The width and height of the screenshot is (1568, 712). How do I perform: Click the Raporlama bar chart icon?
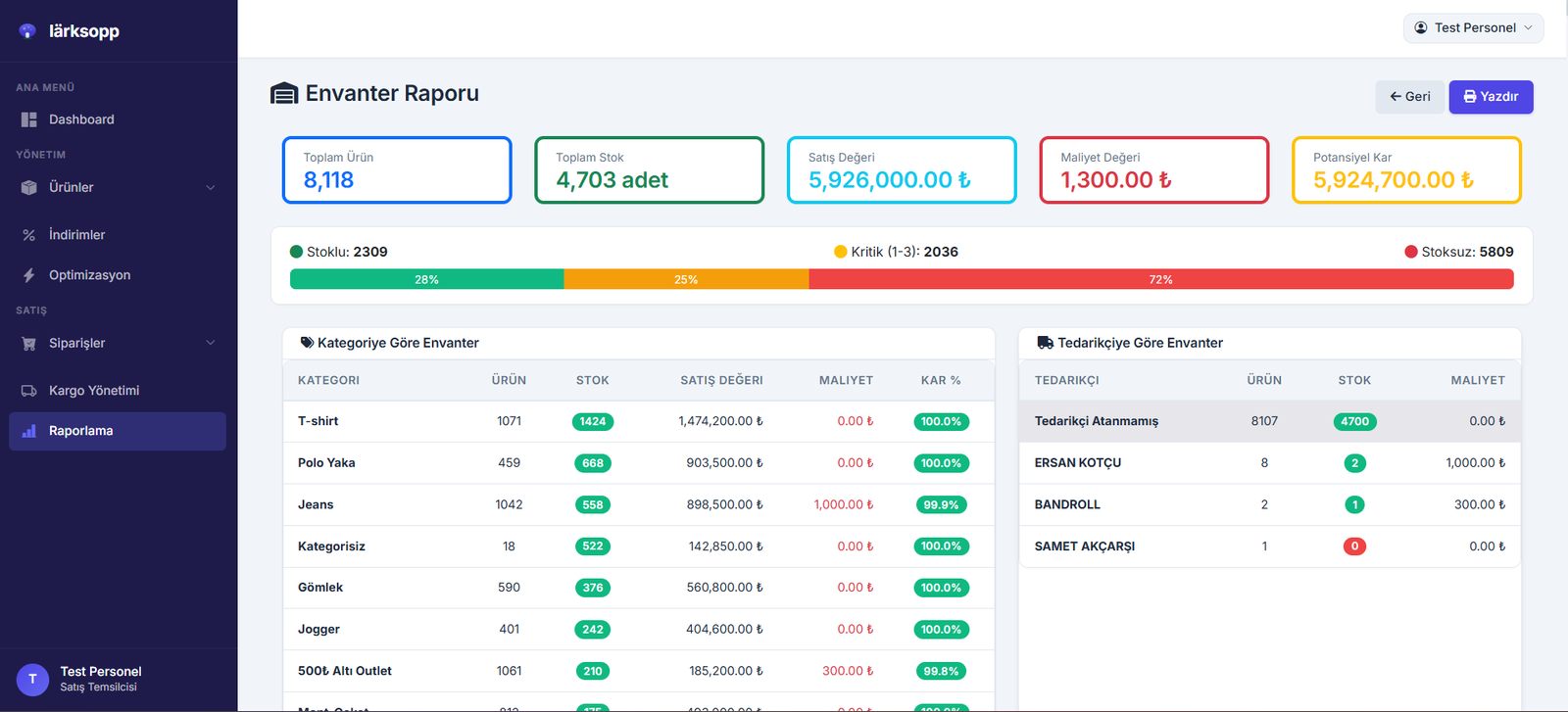click(x=28, y=431)
